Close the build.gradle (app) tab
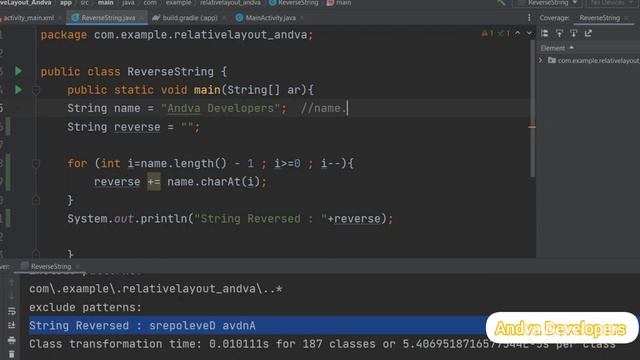 coord(224,18)
